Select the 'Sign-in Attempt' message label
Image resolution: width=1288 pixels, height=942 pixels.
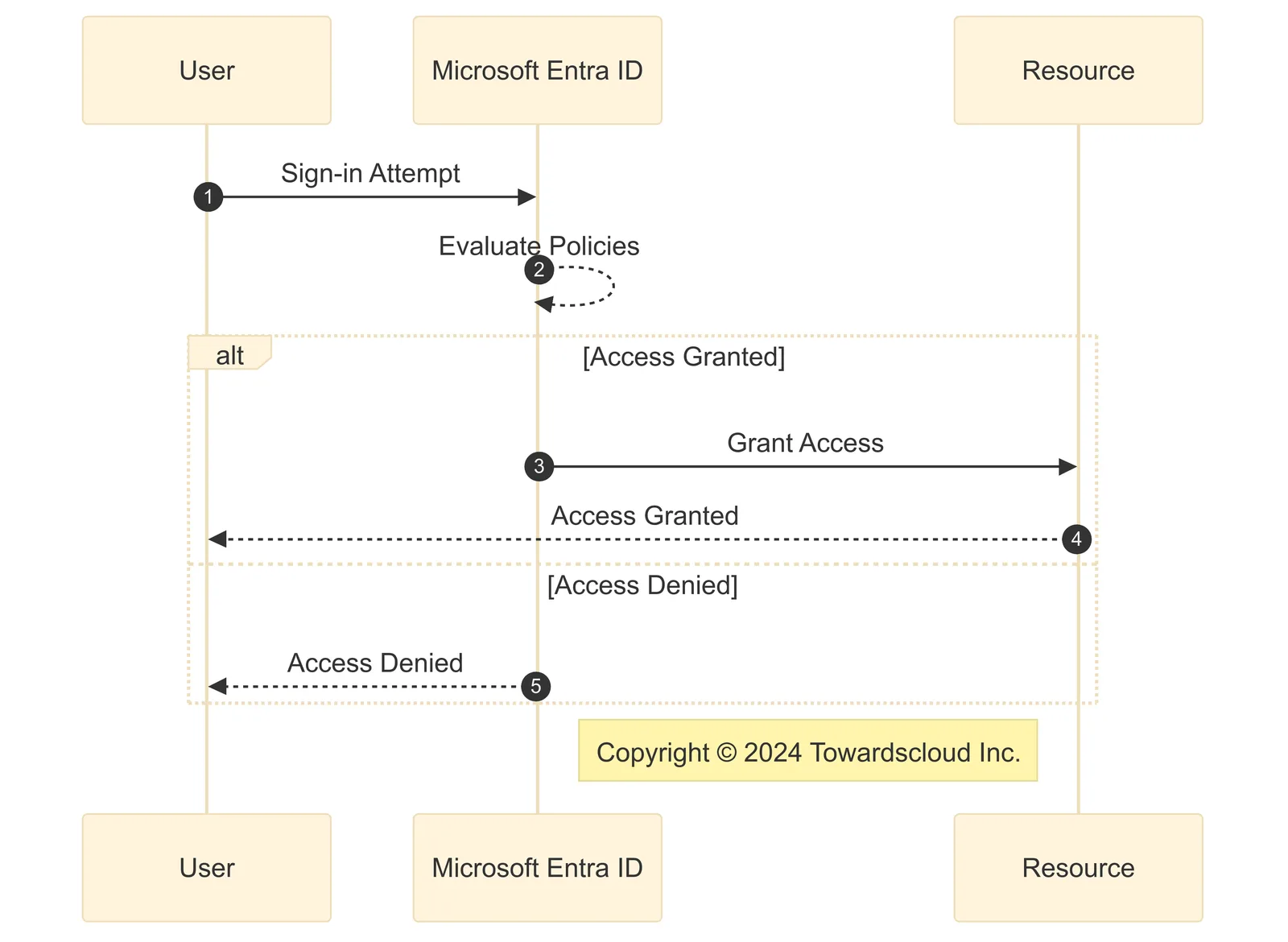point(370,173)
